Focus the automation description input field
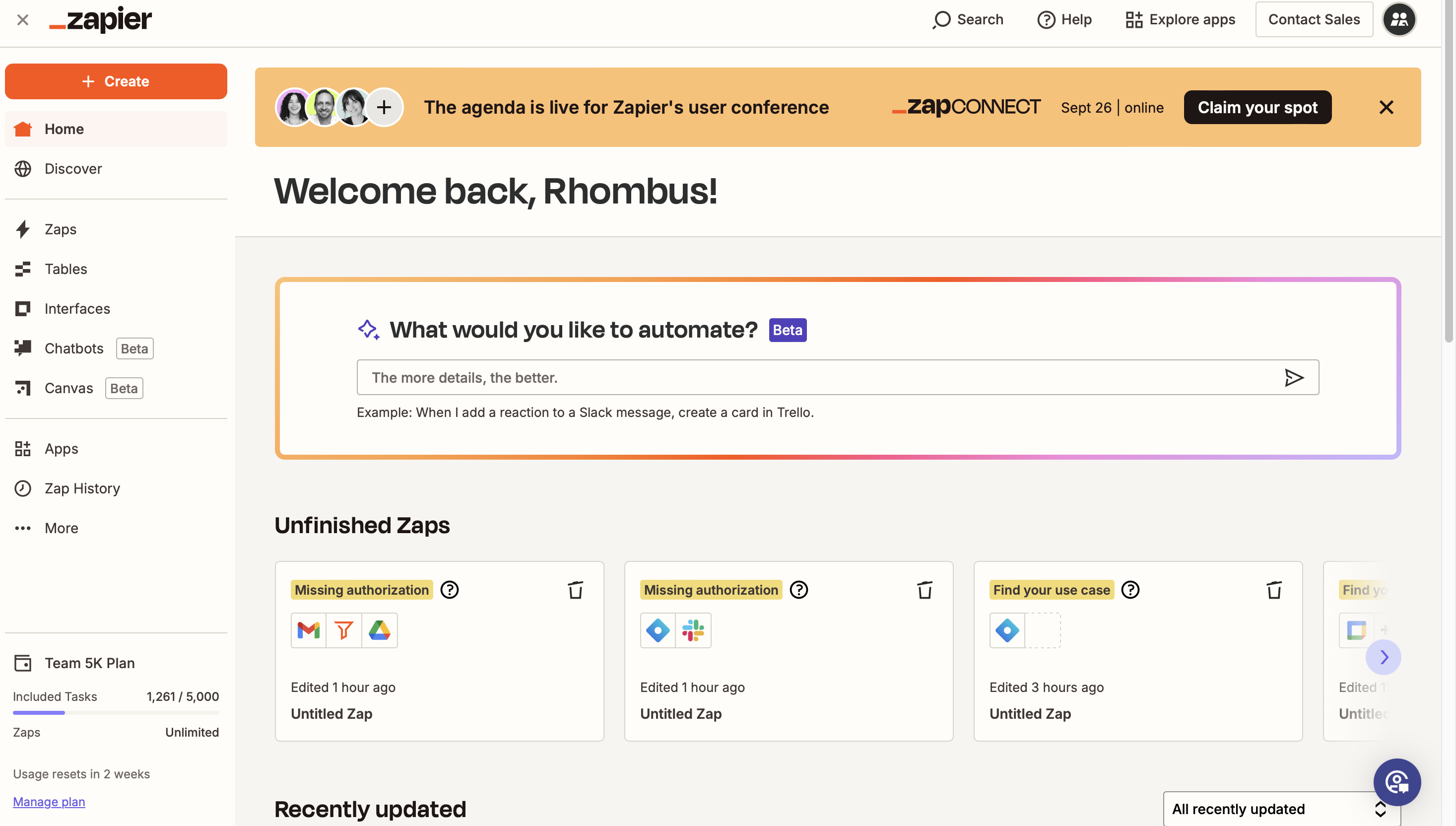The image size is (1456, 826). 838,377
